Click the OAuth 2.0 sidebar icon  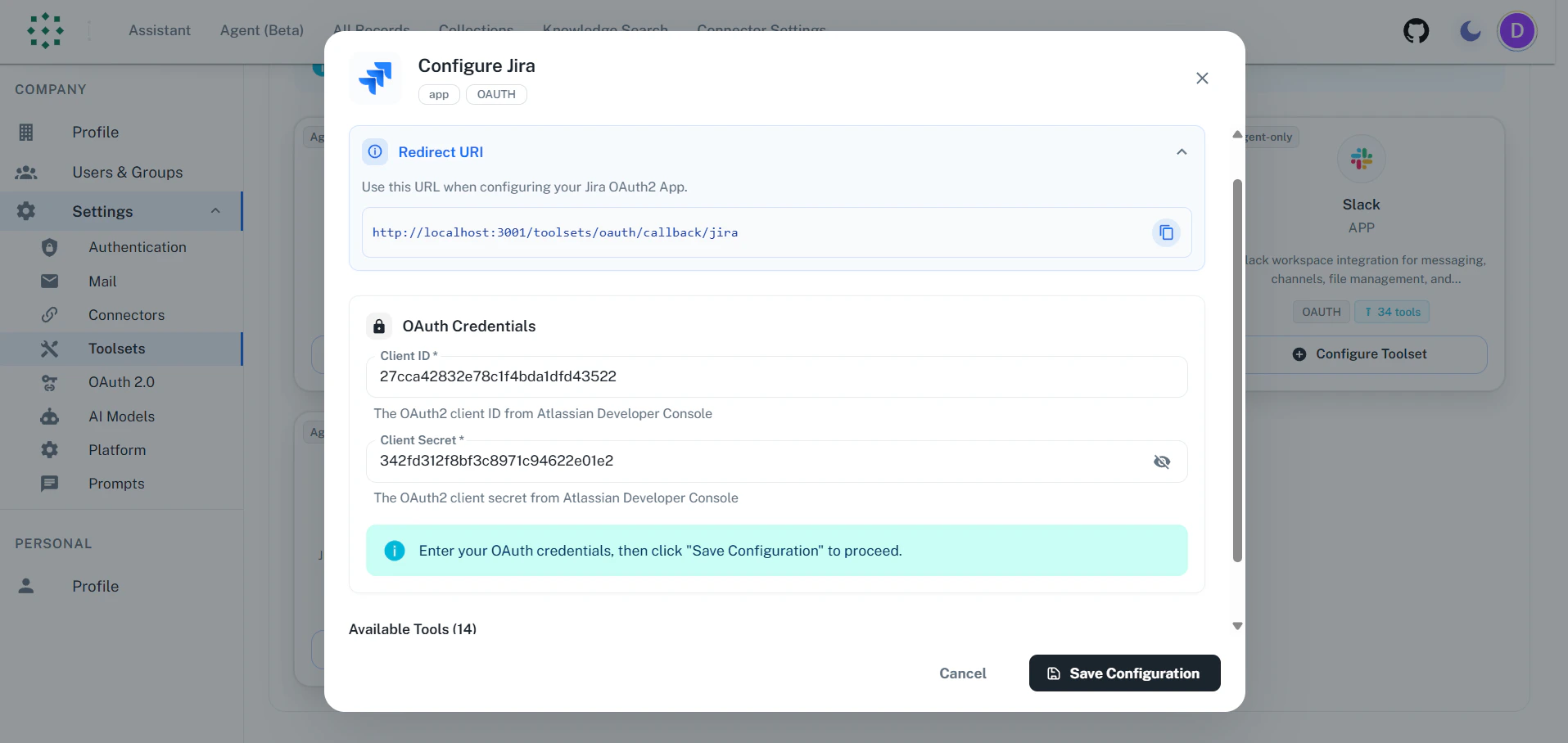click(x=49, y=382)
